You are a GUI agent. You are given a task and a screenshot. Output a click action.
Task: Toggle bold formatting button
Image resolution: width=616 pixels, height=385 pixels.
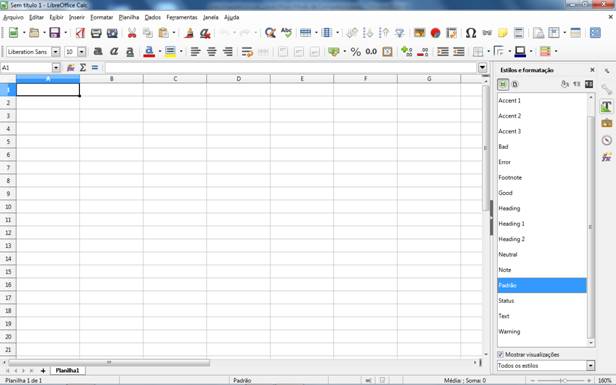pyautogui.click(x=98, y=51)
